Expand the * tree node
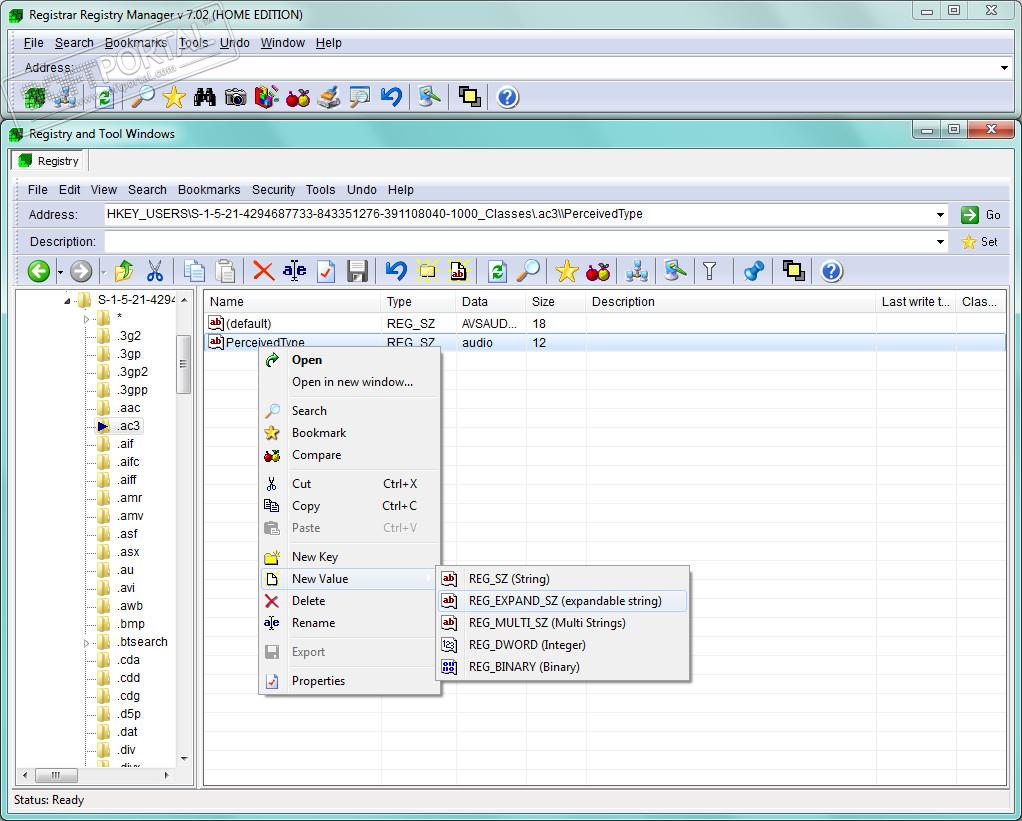Screen dimensions: 1022x821 87,319
